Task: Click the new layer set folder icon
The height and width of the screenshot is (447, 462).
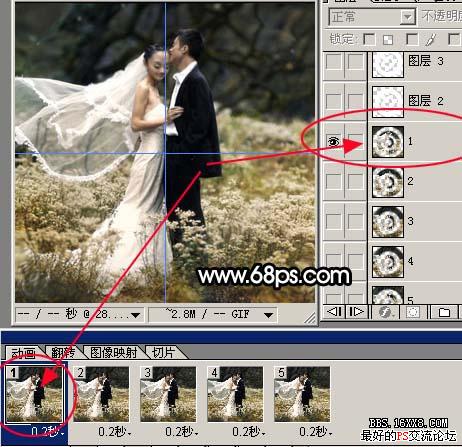Action: point(444,312)
